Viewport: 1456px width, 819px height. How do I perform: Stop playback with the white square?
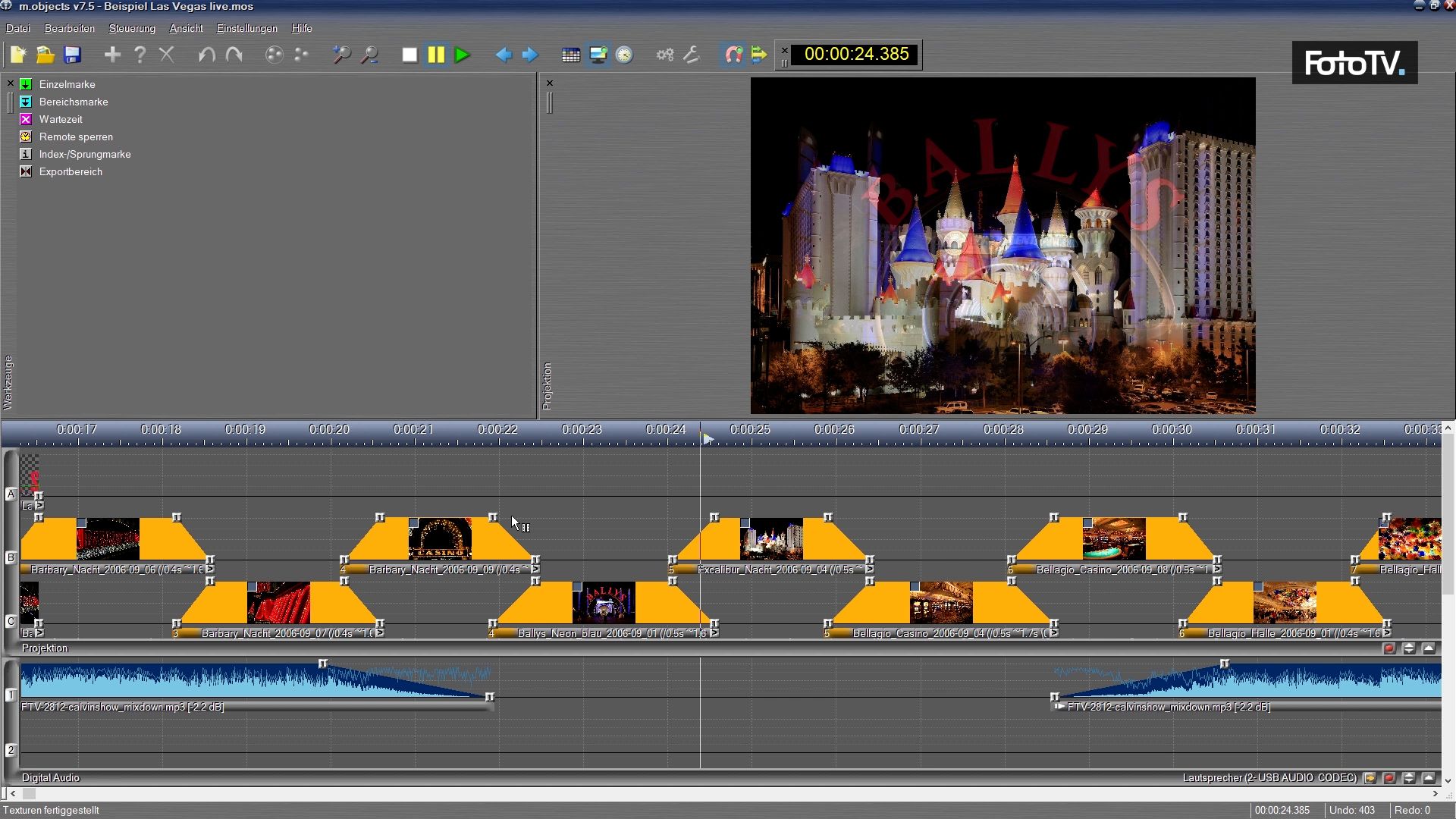(409, 55)
